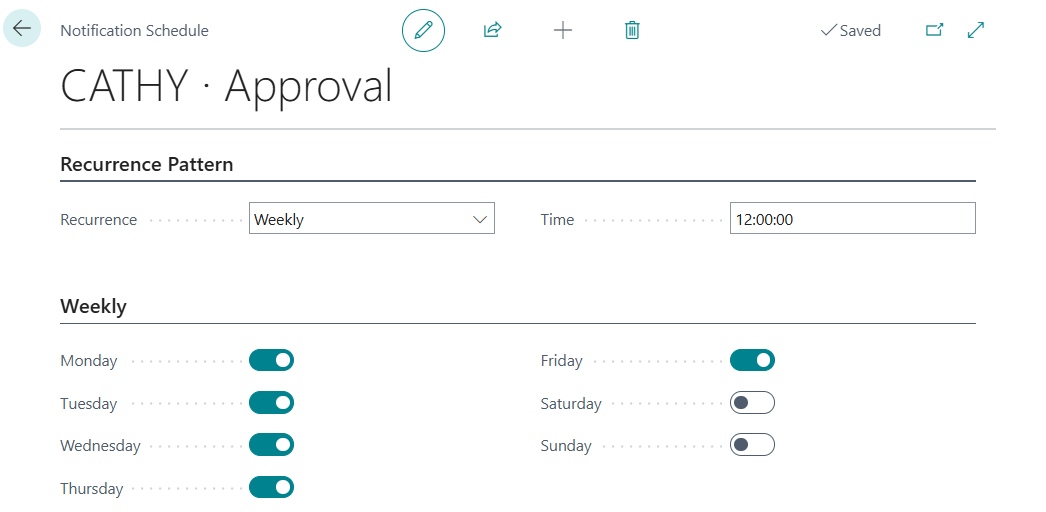Open the Recurrence dropdown
The width and height of the screenshot is (1046, 512).
point(372,219)
